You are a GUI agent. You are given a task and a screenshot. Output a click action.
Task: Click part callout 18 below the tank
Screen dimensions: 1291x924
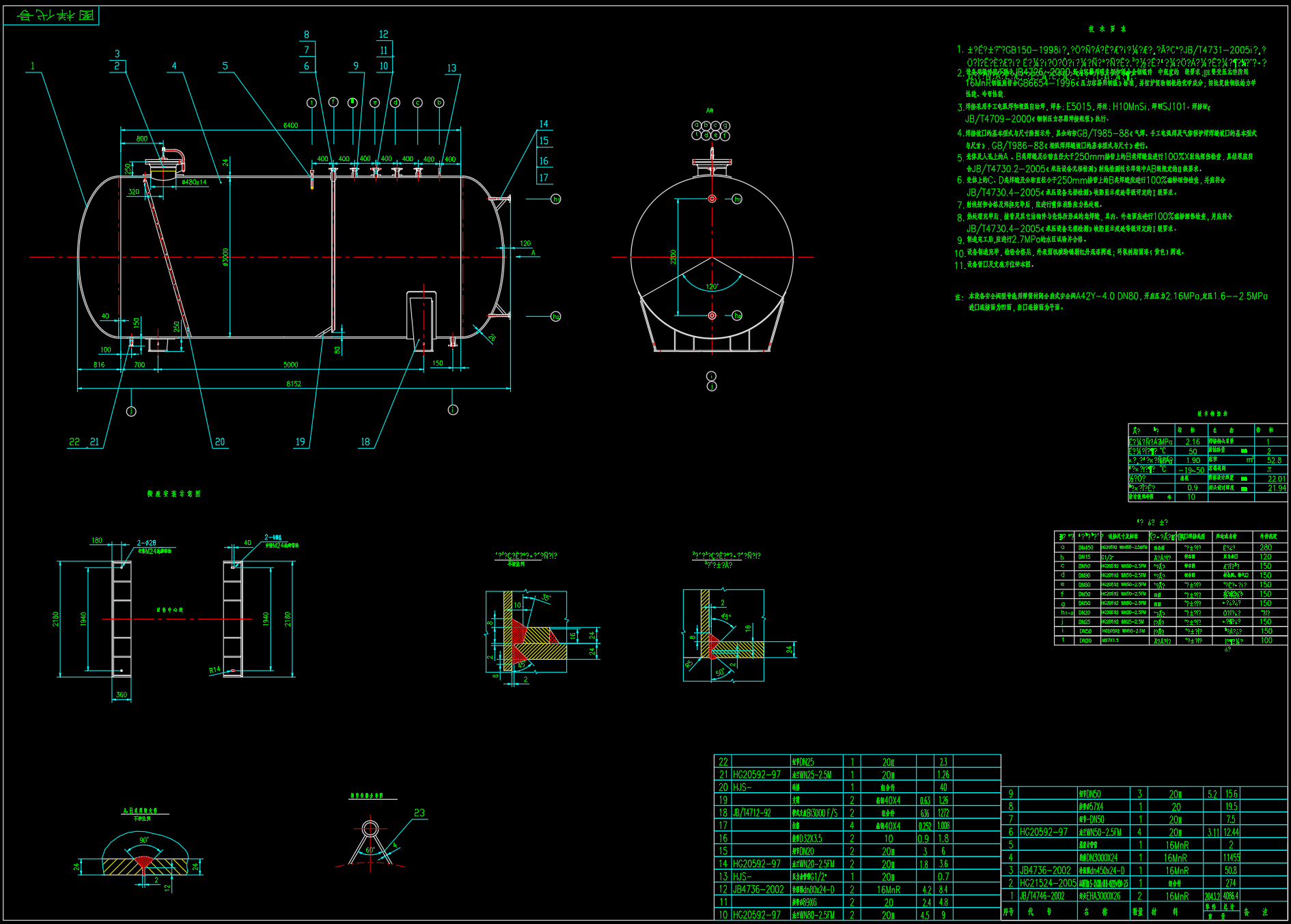(x=365, y=442)
